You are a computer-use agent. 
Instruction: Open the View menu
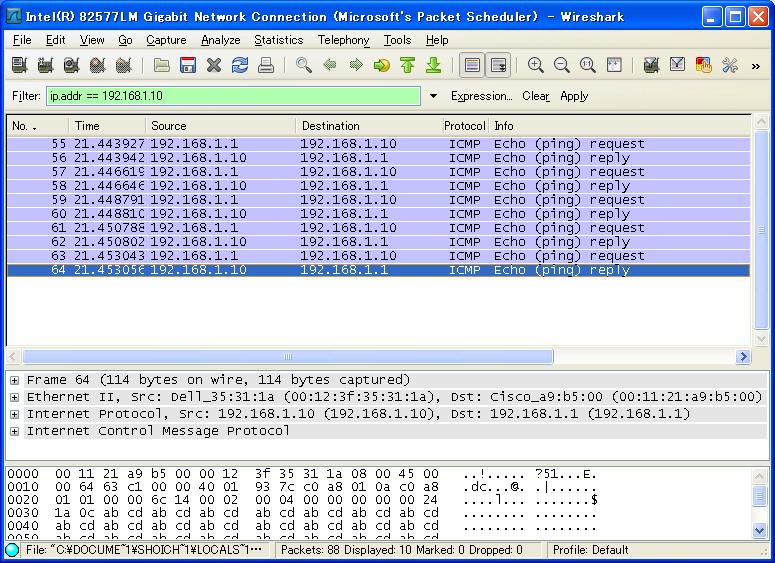[x=92, y=40]
